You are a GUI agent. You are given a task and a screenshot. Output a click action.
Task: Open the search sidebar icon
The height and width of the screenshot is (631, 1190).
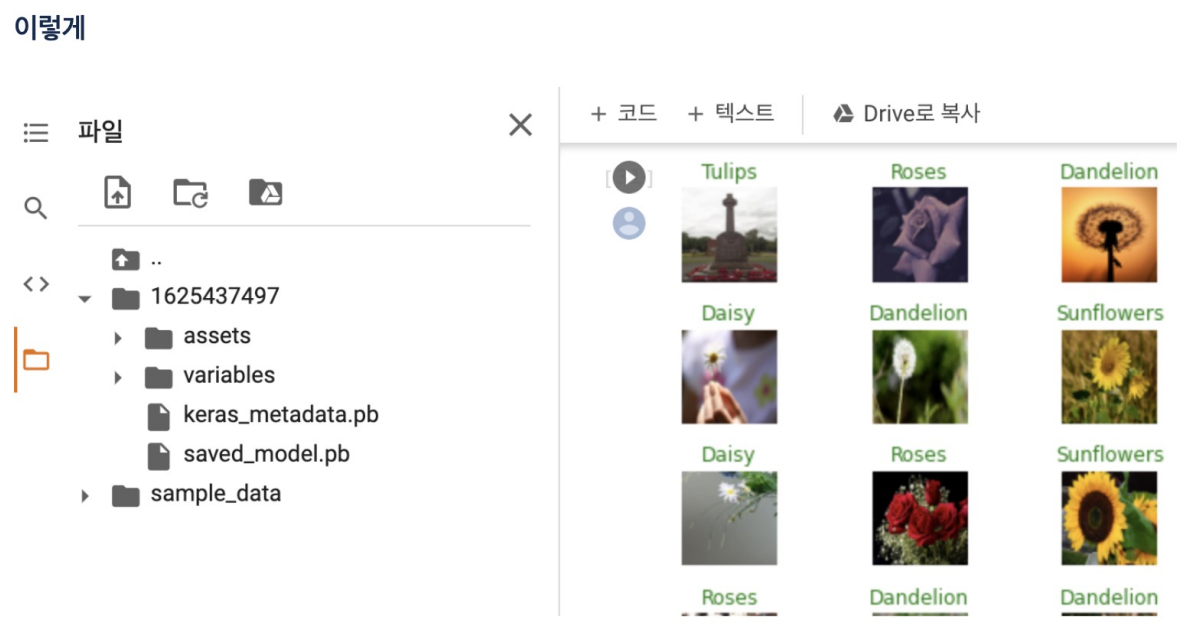tap(36, 207)
